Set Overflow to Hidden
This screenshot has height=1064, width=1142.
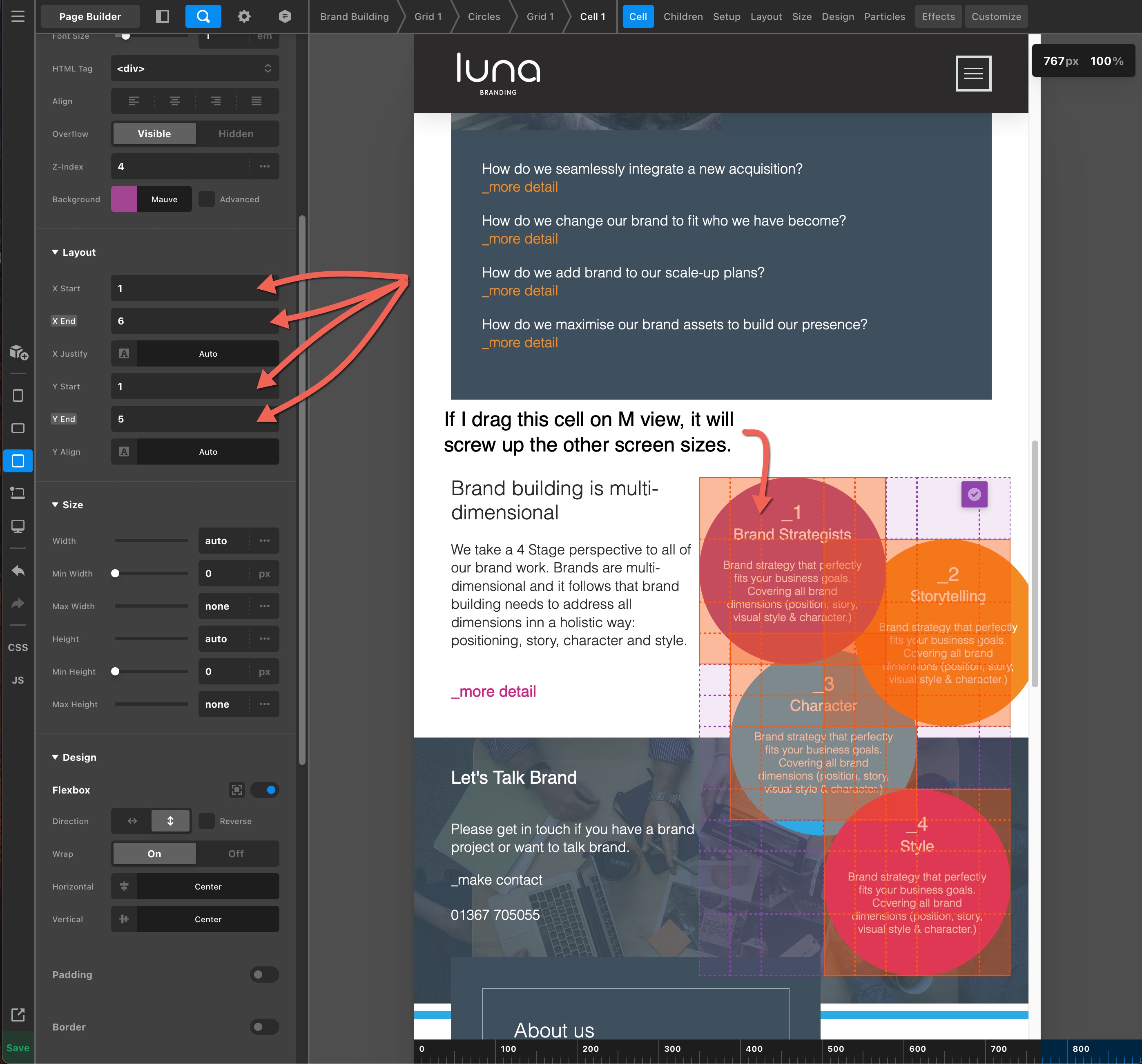(x=236, y=134)
